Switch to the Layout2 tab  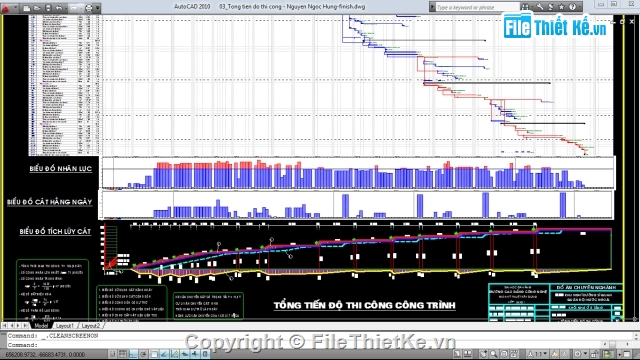click(91, 326)
